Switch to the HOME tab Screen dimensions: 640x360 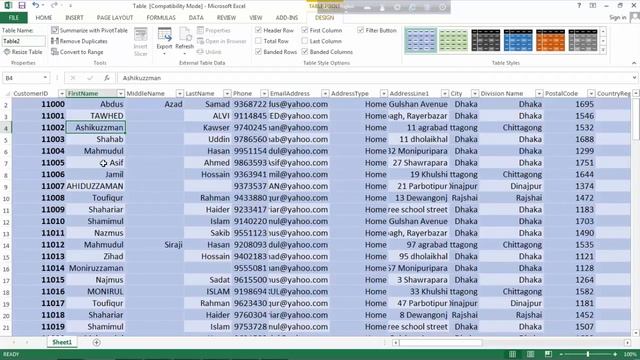[44, 18]
